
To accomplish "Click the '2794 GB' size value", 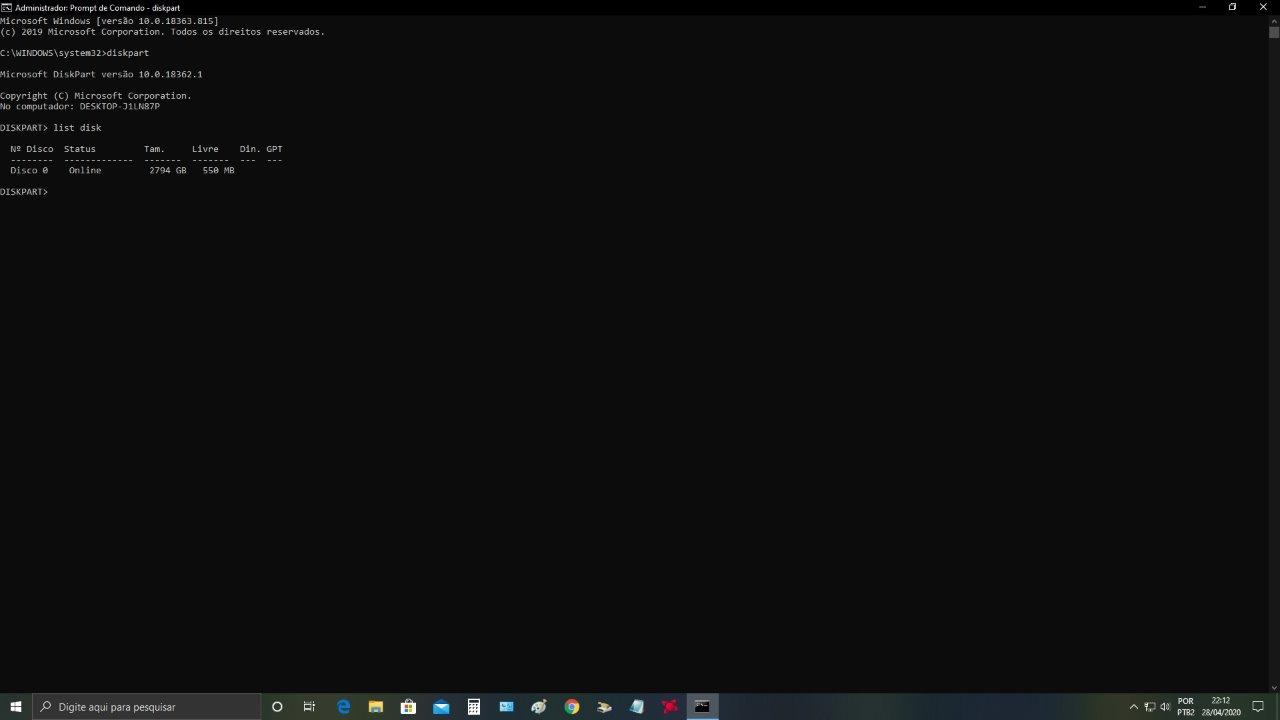I will coord(167,171).
